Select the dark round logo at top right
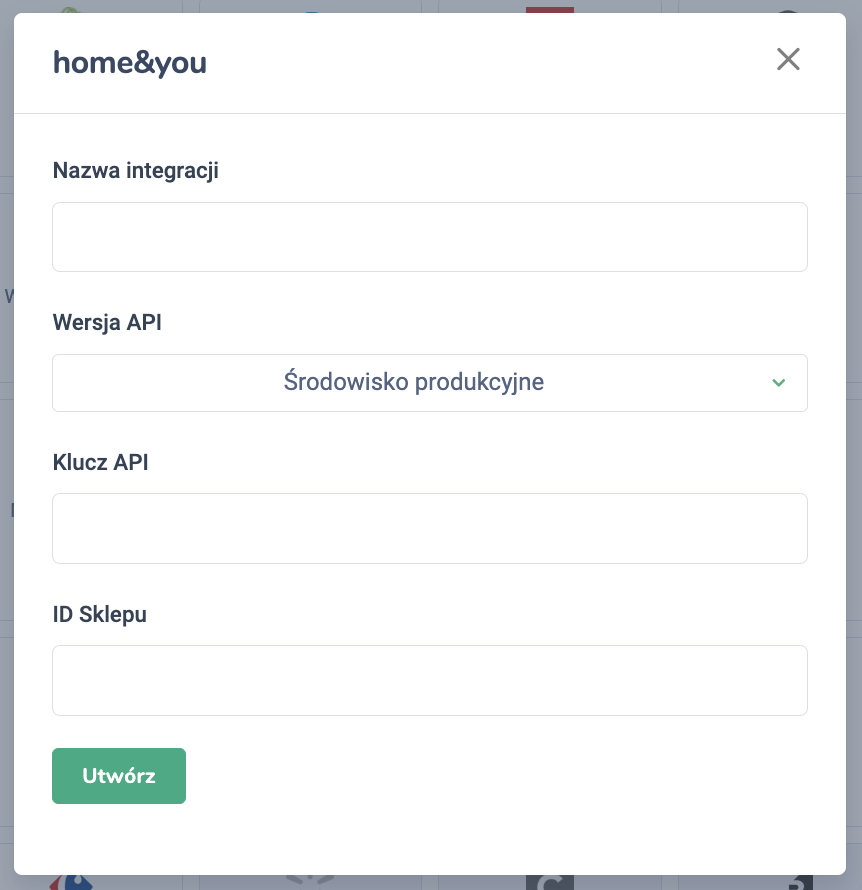The height and width of the screenshot is (890, 862). 788,10
